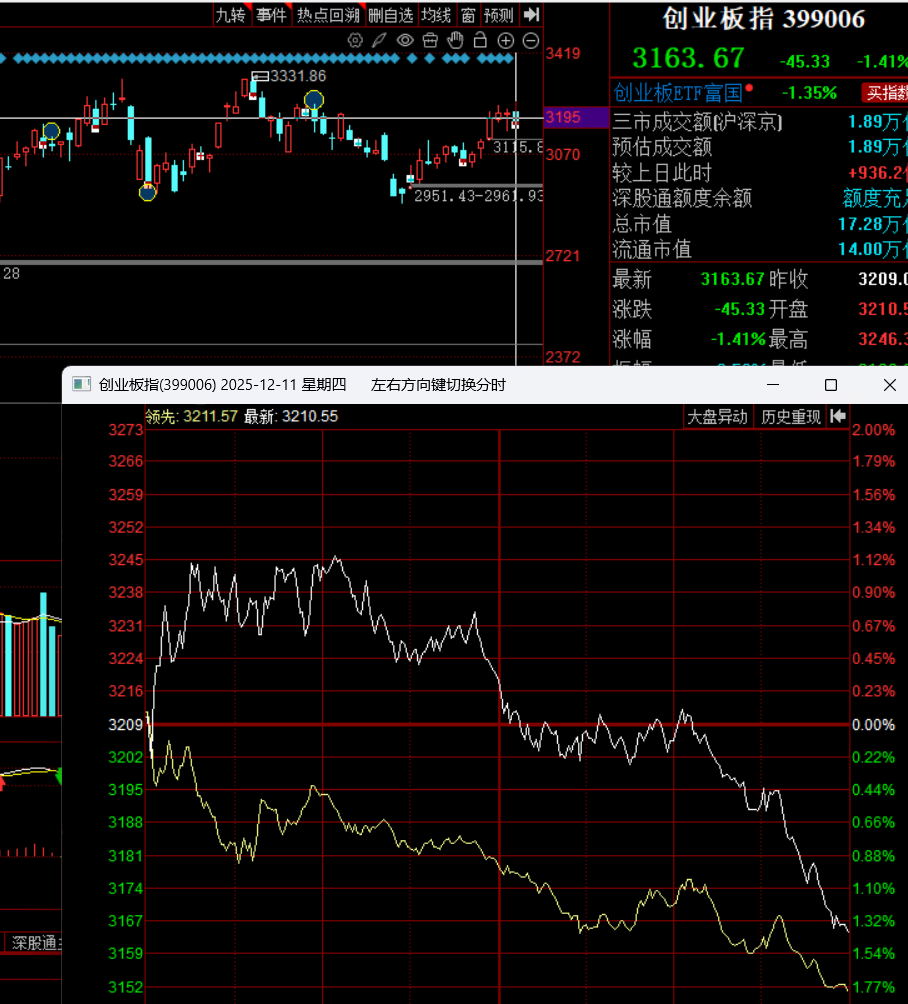Toggle the 均线 moving average display
This screenshot has height=1004, width=908.
coord(436,15)
